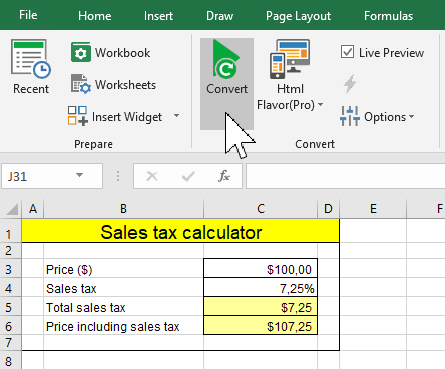Switch to the Insert tab

click(158, 16)
